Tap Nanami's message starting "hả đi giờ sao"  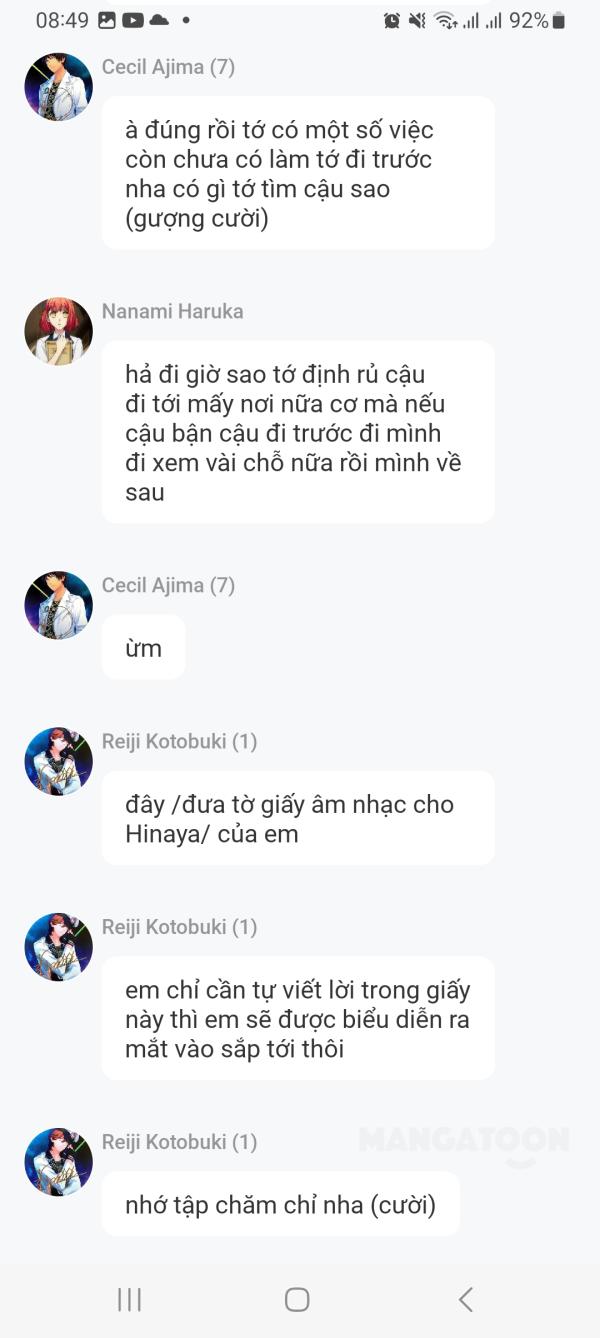point(298,432)
